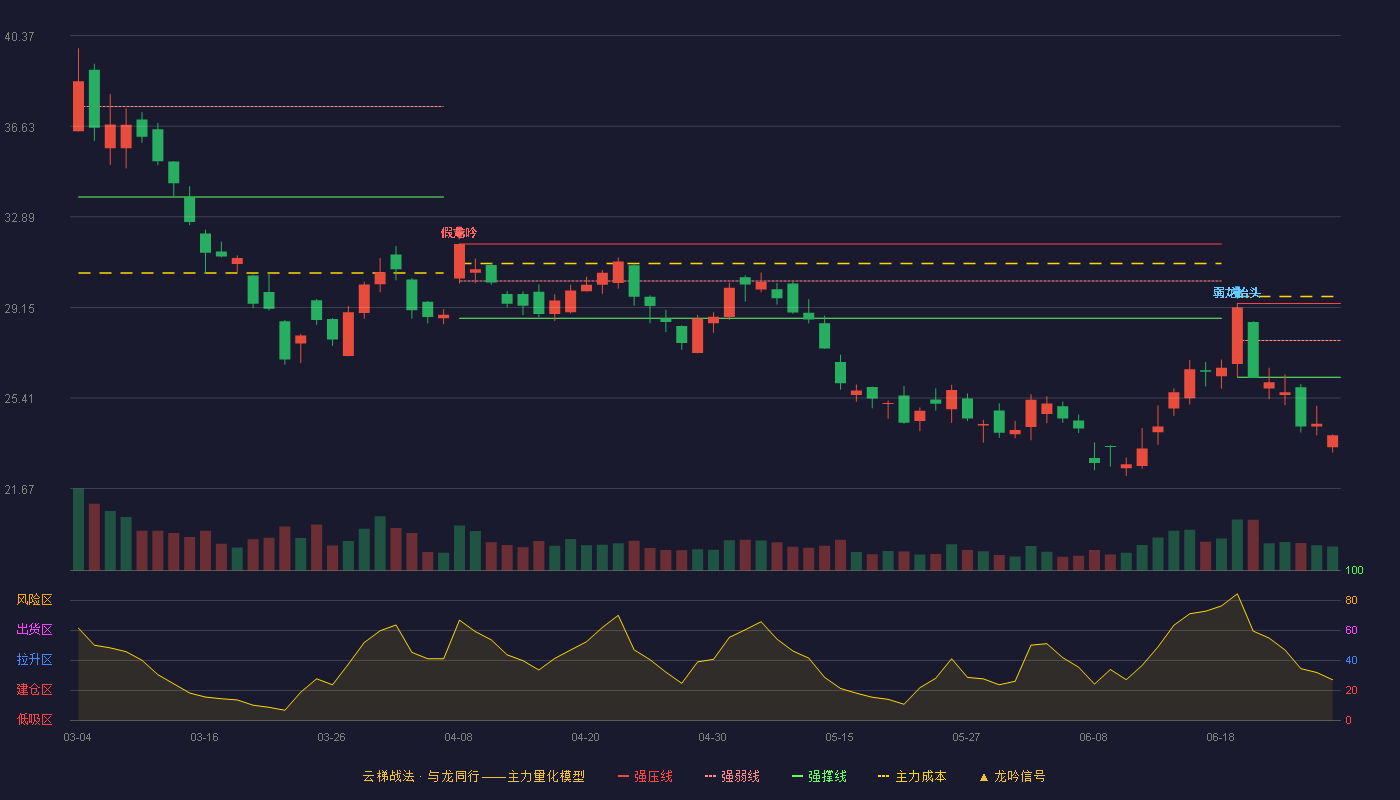
Task: Select the 出货区 zone label
Action: [x=34, y=630]
